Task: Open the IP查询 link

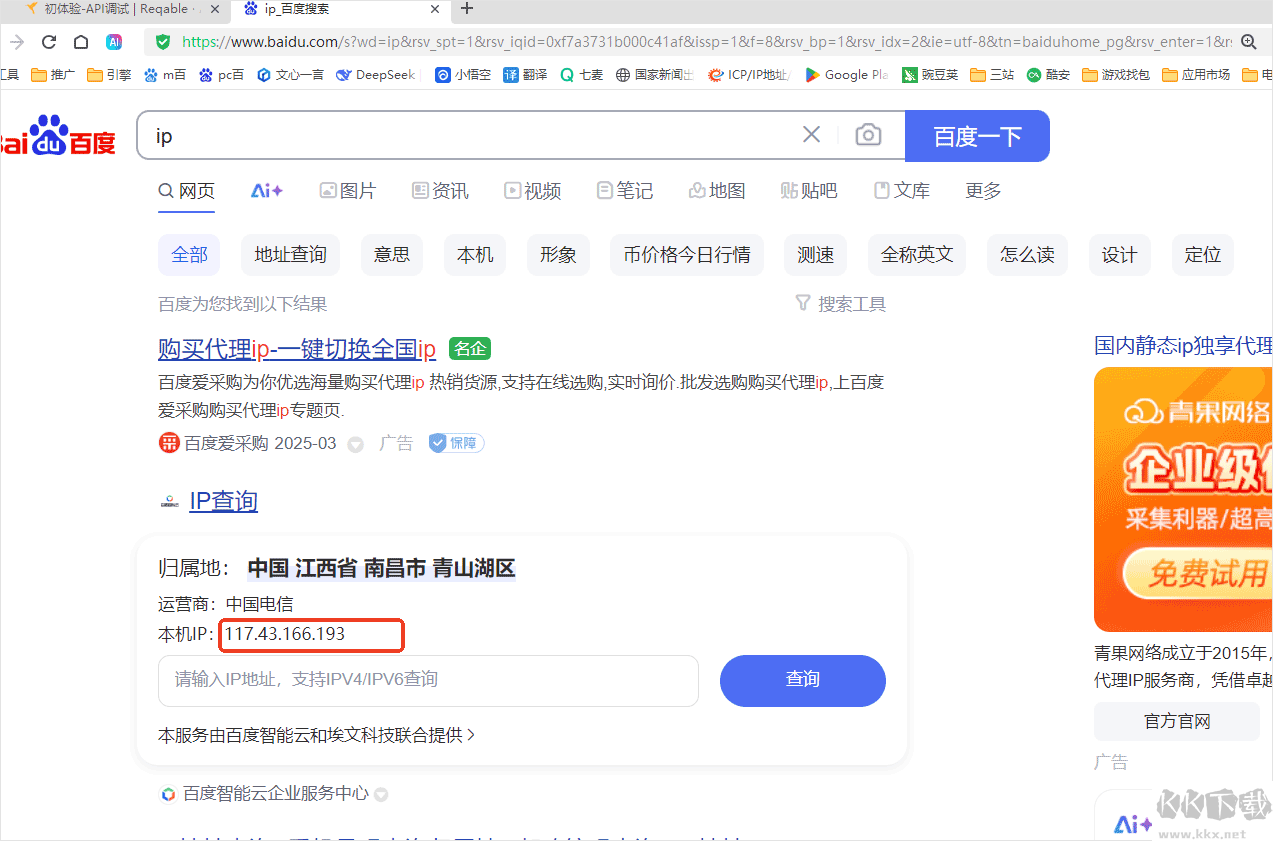Action: (x=222, y=501)
